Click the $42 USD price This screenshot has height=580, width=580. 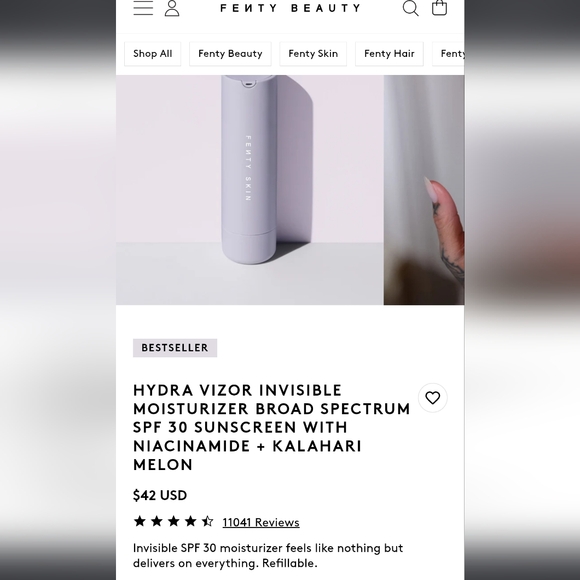[x=160, y=495]
